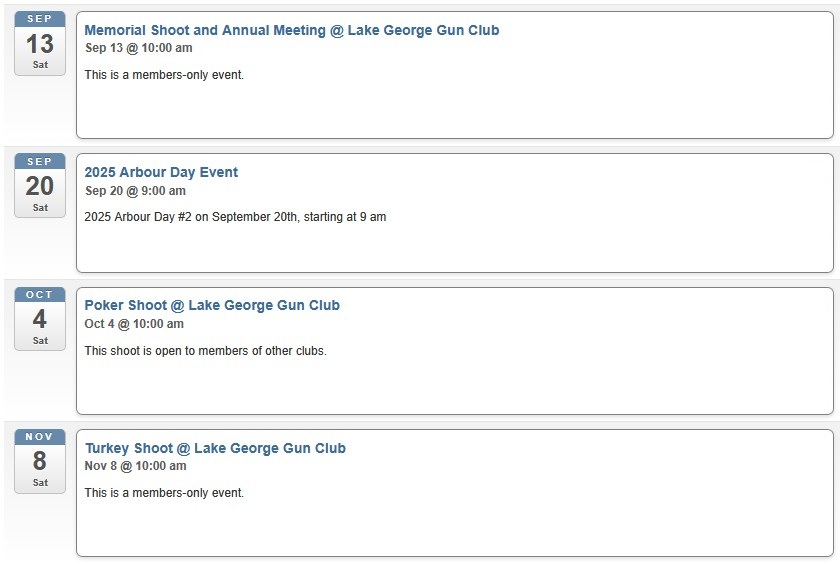Select the Sep 13 @ 10:00 am time text

point(139,48)
